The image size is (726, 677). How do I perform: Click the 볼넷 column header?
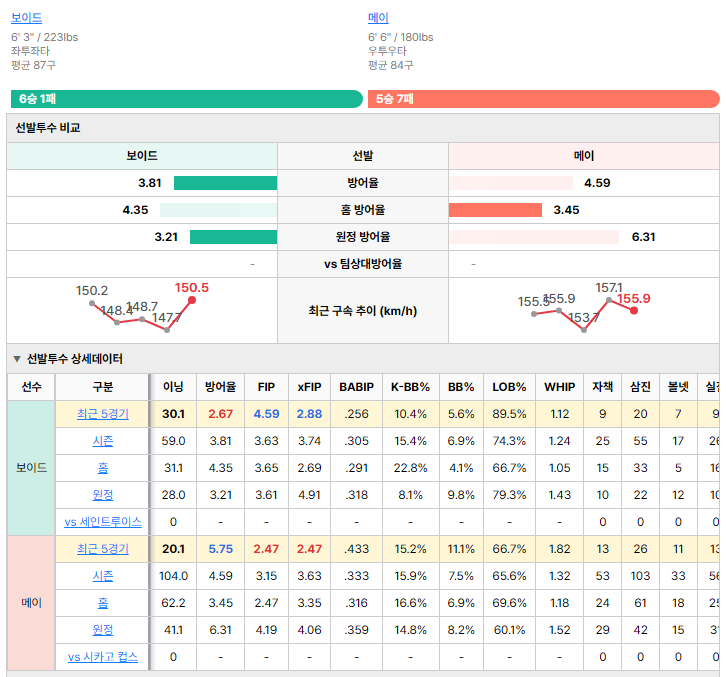(x=678, y=387)
